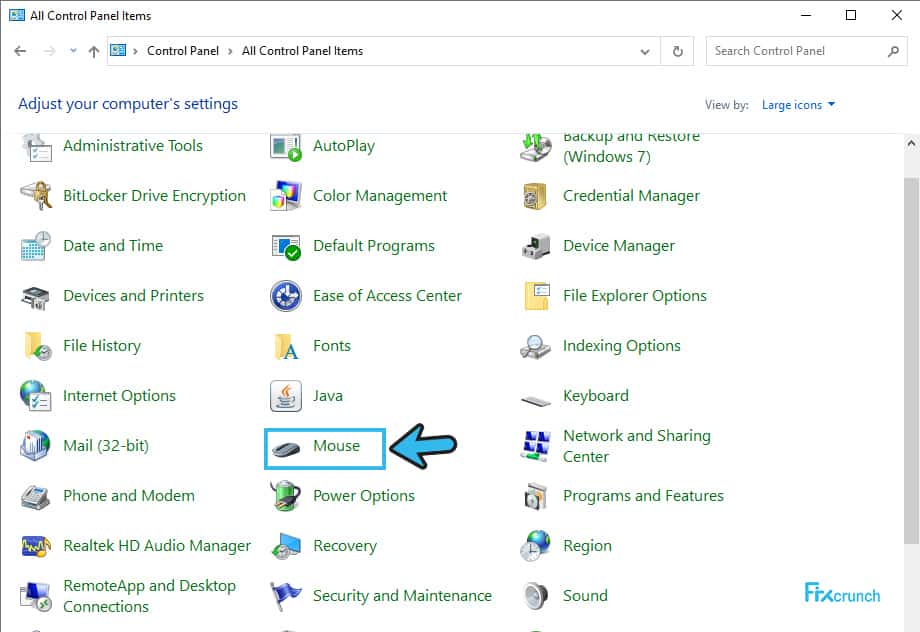Click the Devices and Printers icon
The image size is (920, 632).
coord(36,296)
